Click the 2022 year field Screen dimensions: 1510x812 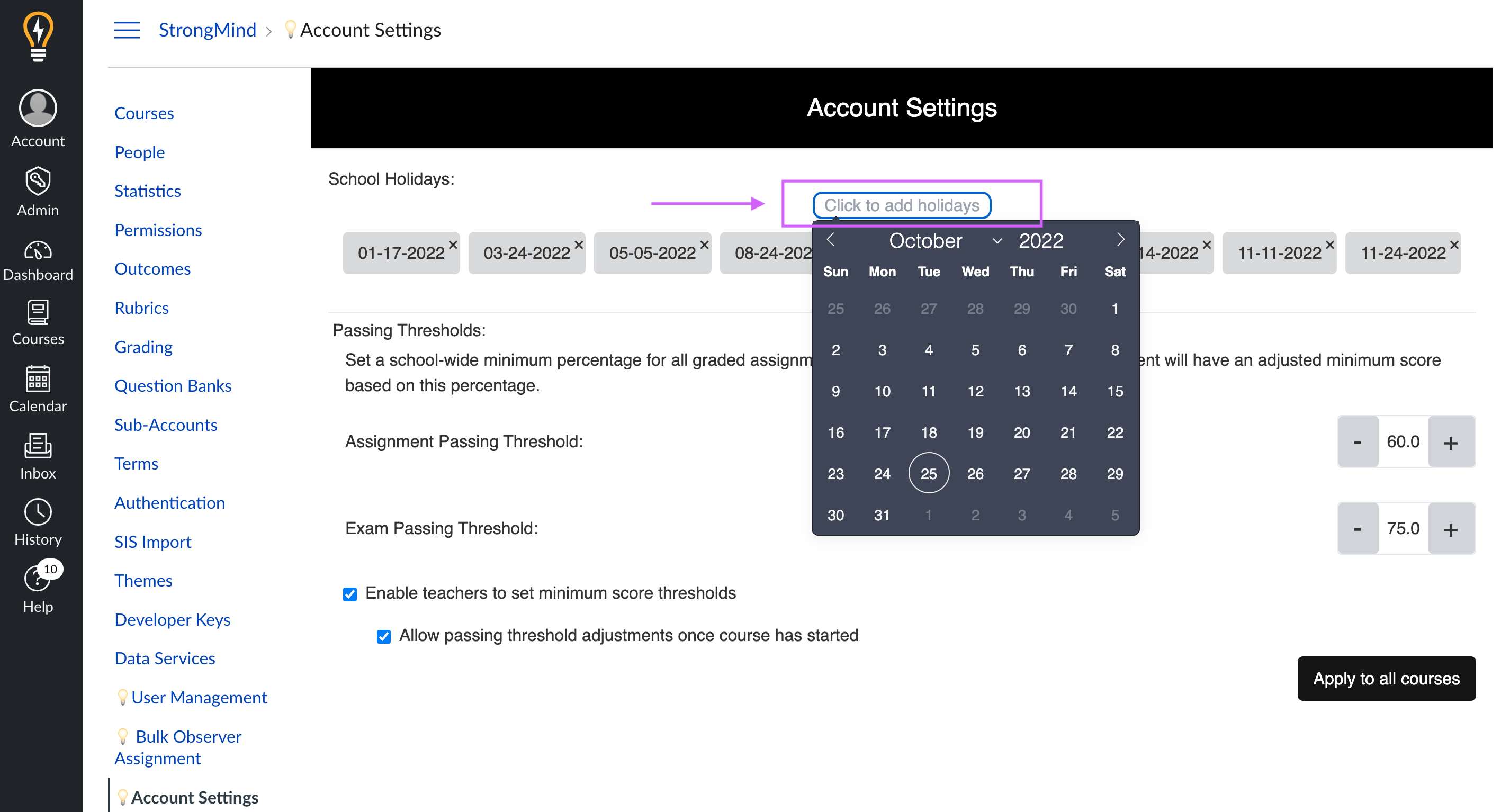click(1041, 241)
